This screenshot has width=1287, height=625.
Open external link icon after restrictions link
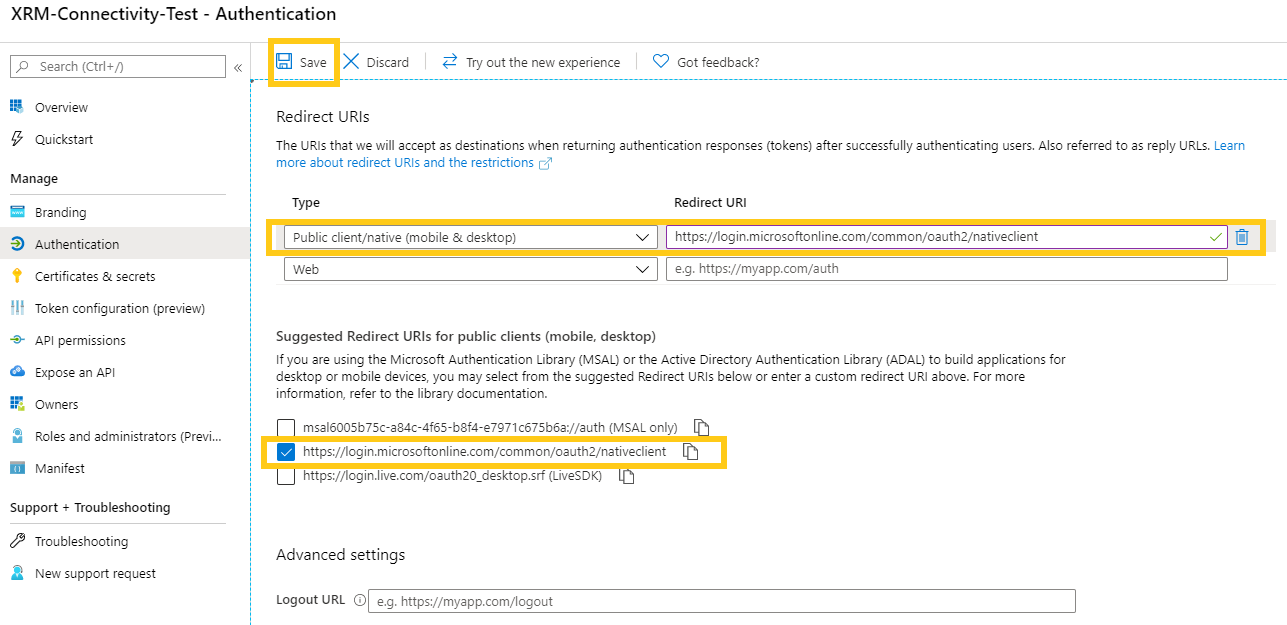coord(545,163)
